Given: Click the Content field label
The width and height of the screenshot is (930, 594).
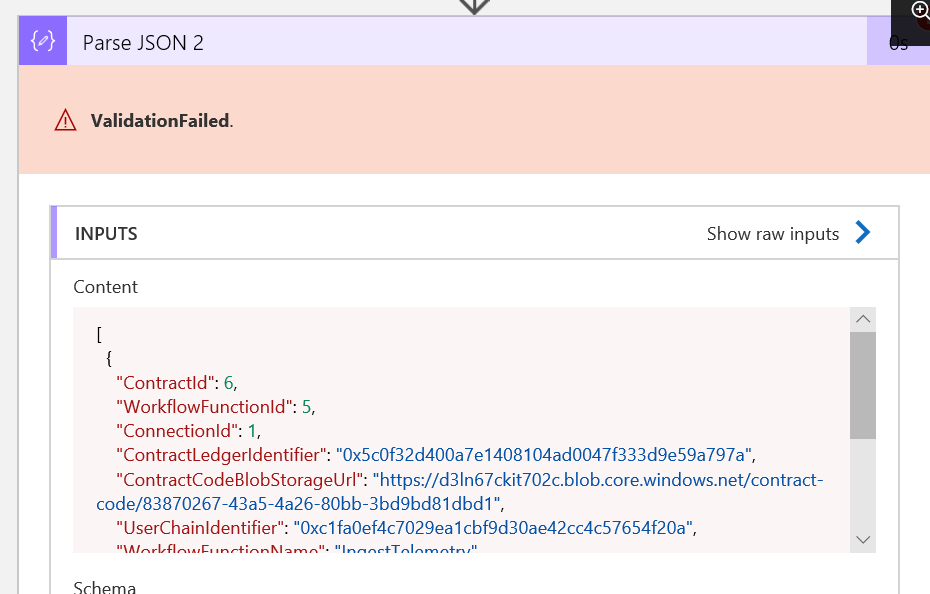Looking at the screenshot, I should point(106,287).
